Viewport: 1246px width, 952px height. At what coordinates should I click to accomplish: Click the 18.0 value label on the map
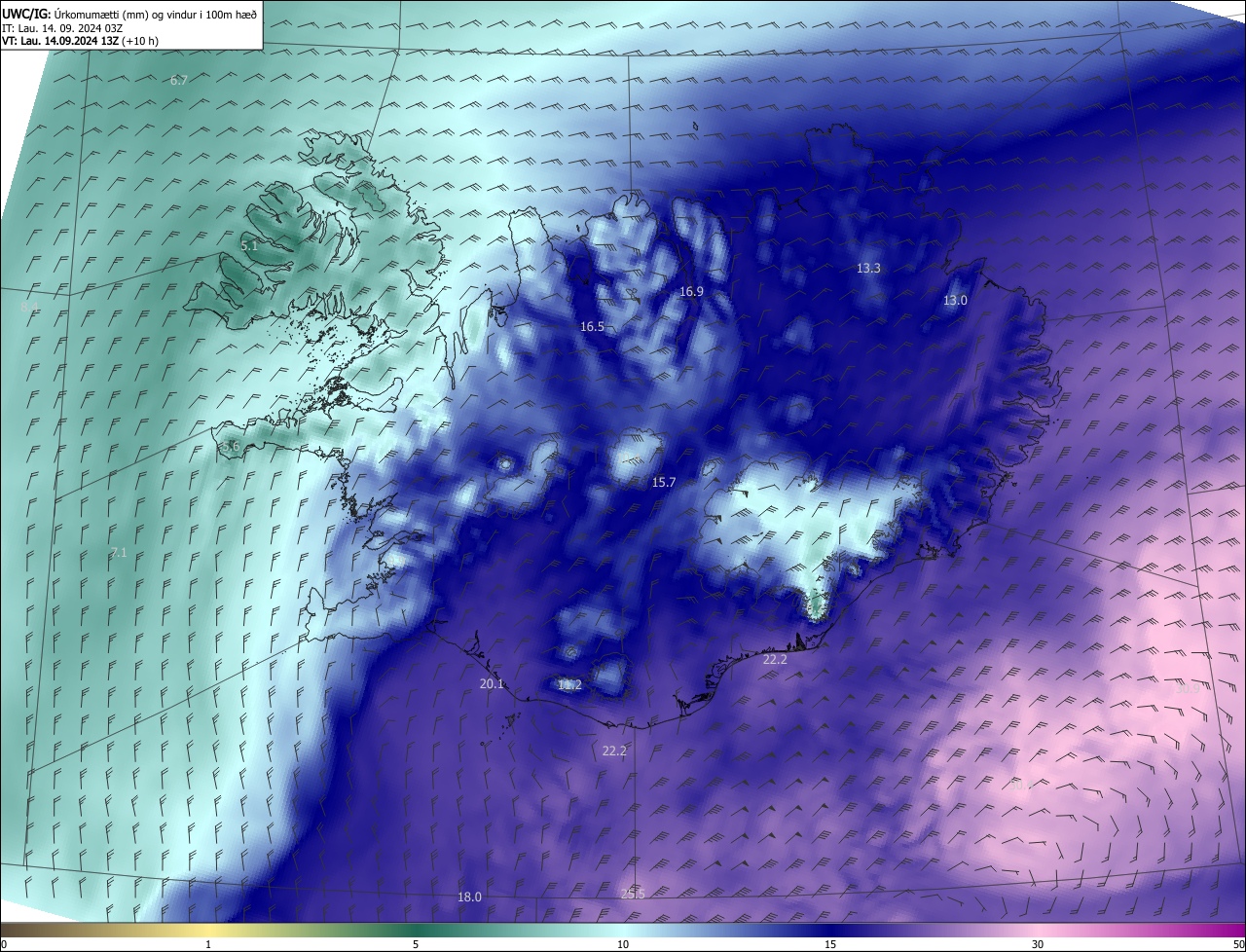469,897
